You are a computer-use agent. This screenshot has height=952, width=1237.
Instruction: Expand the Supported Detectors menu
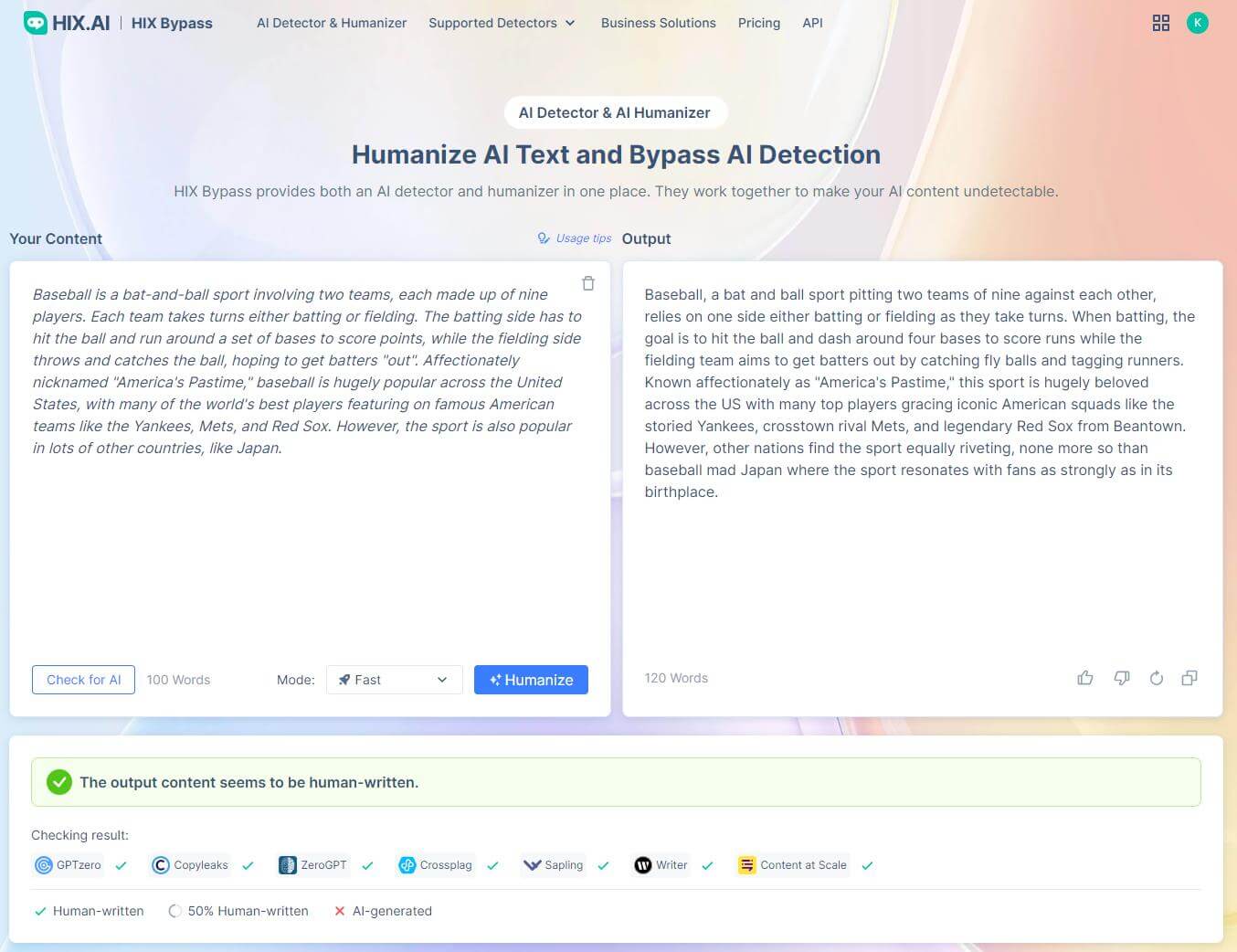point(502,23)
